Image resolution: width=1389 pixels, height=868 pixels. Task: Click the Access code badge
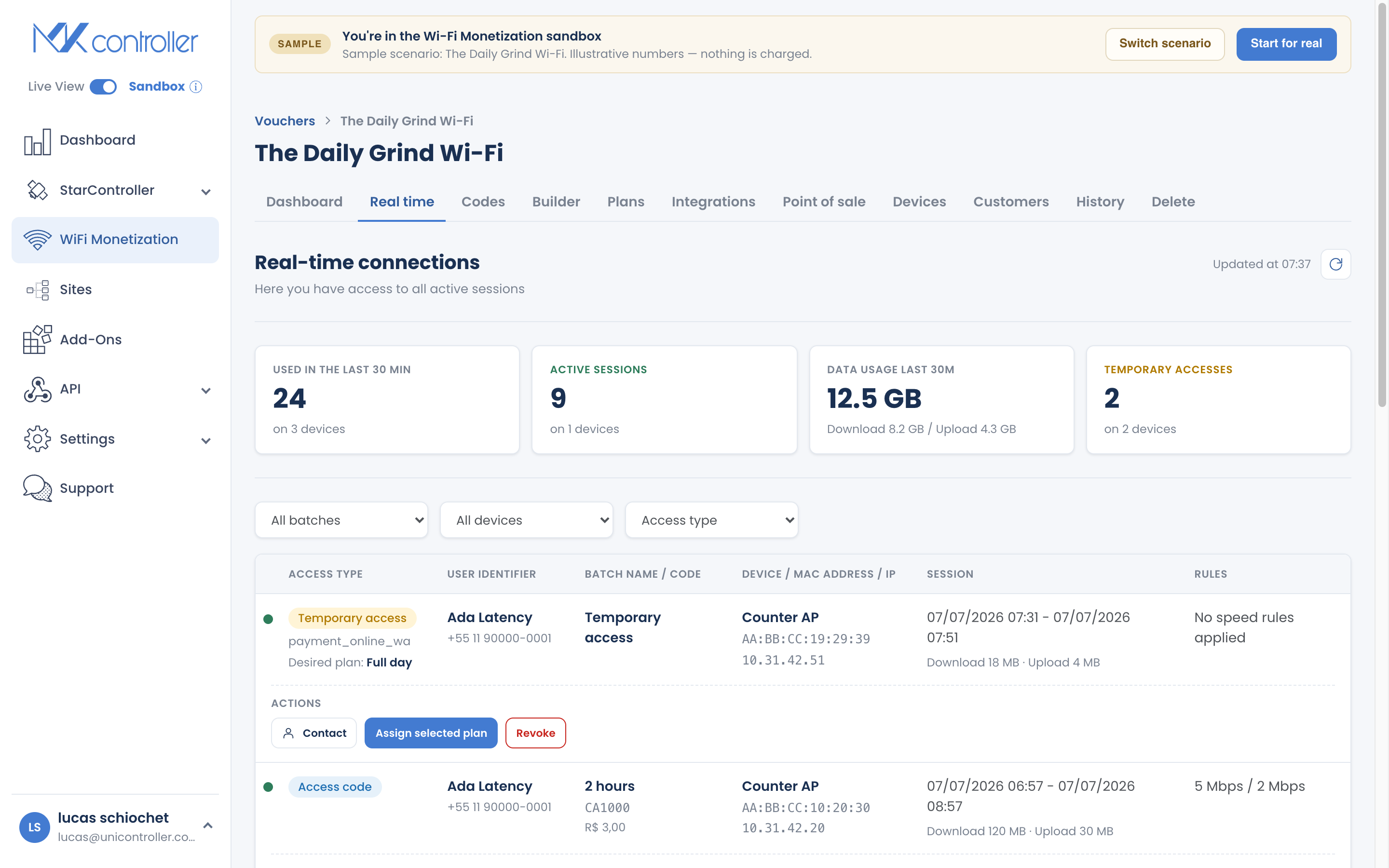coord(335,787)
